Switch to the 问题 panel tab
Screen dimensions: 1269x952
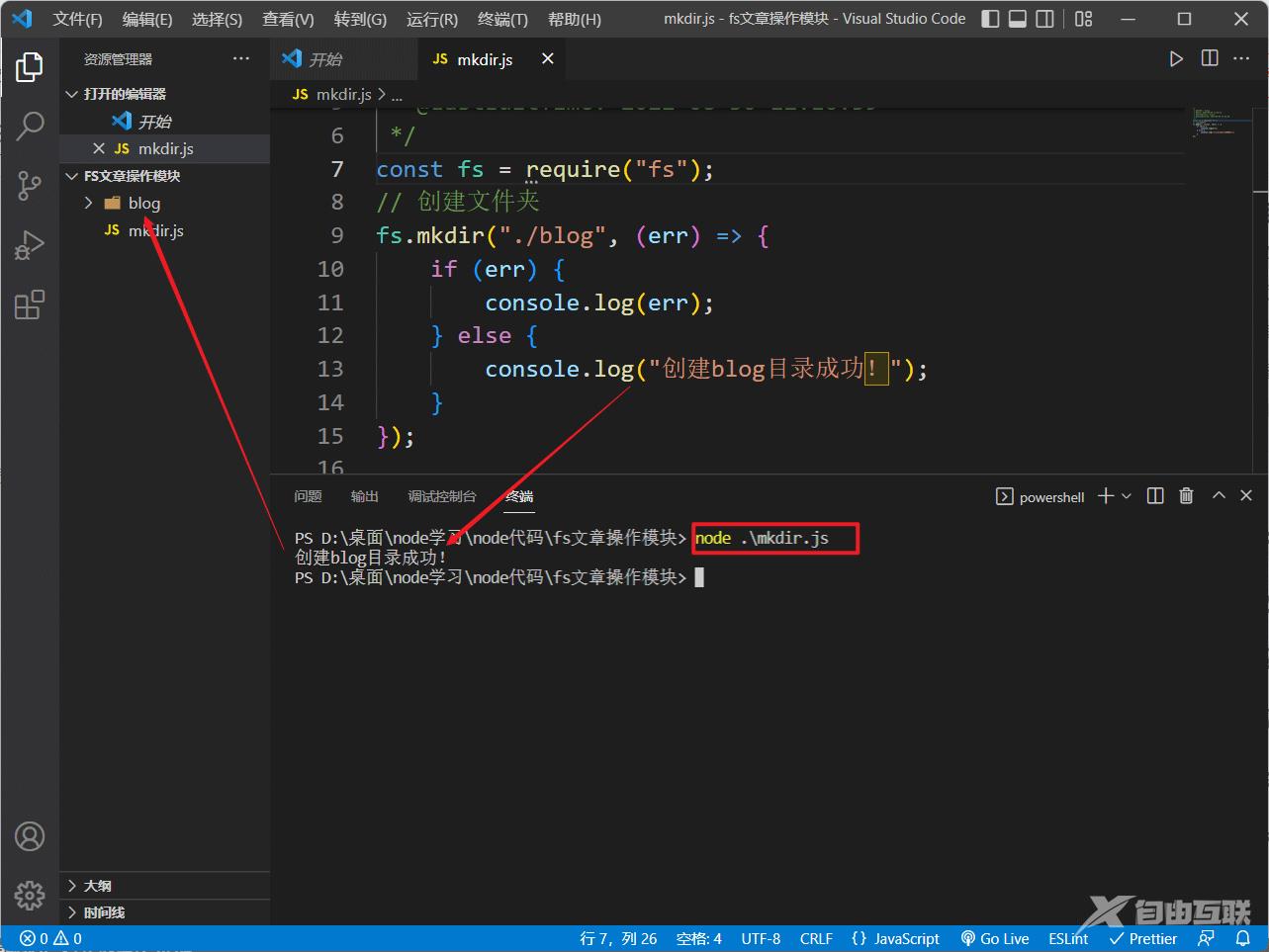308,496
